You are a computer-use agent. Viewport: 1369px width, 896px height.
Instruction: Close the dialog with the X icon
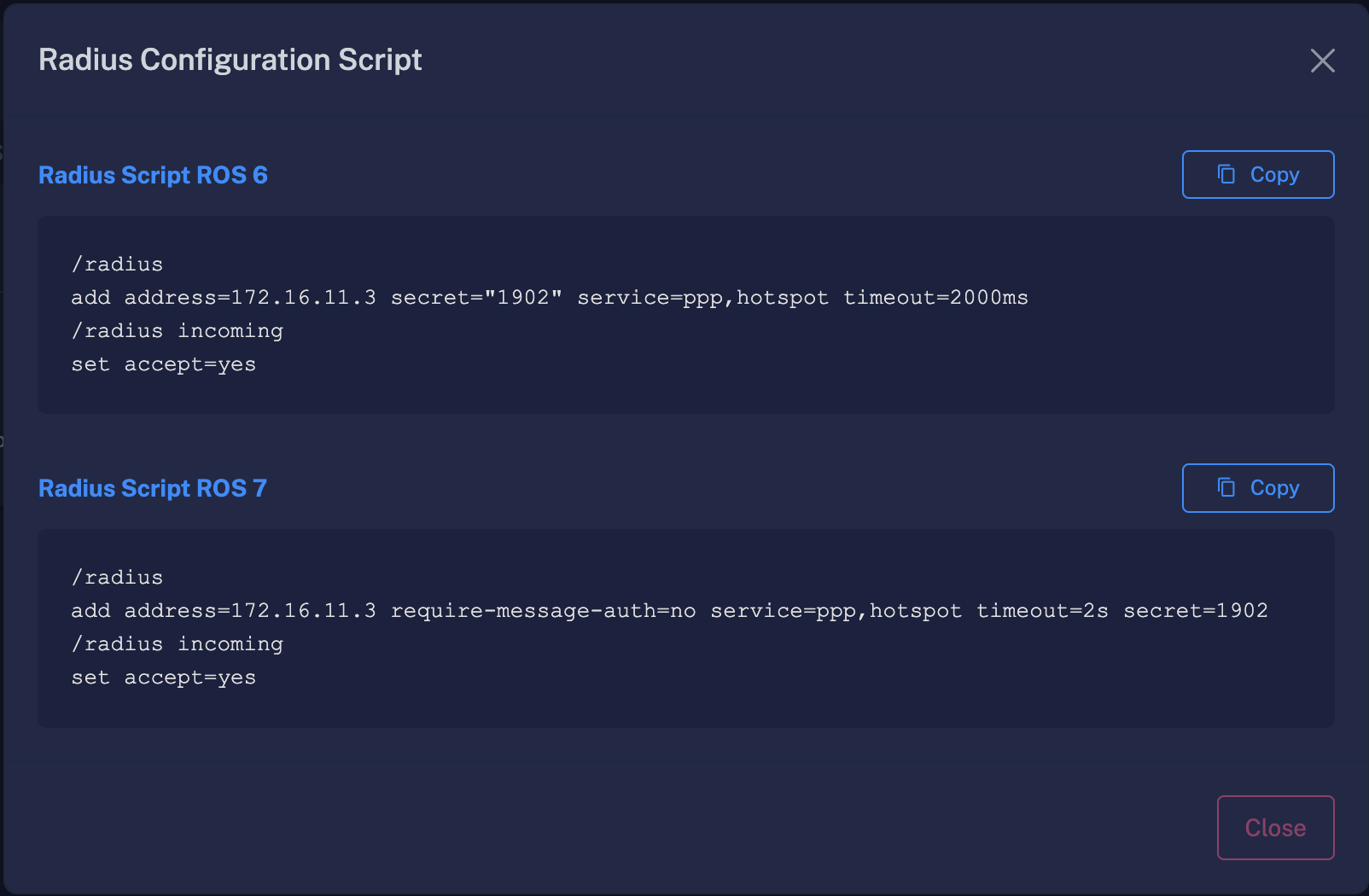[1322, 61]
